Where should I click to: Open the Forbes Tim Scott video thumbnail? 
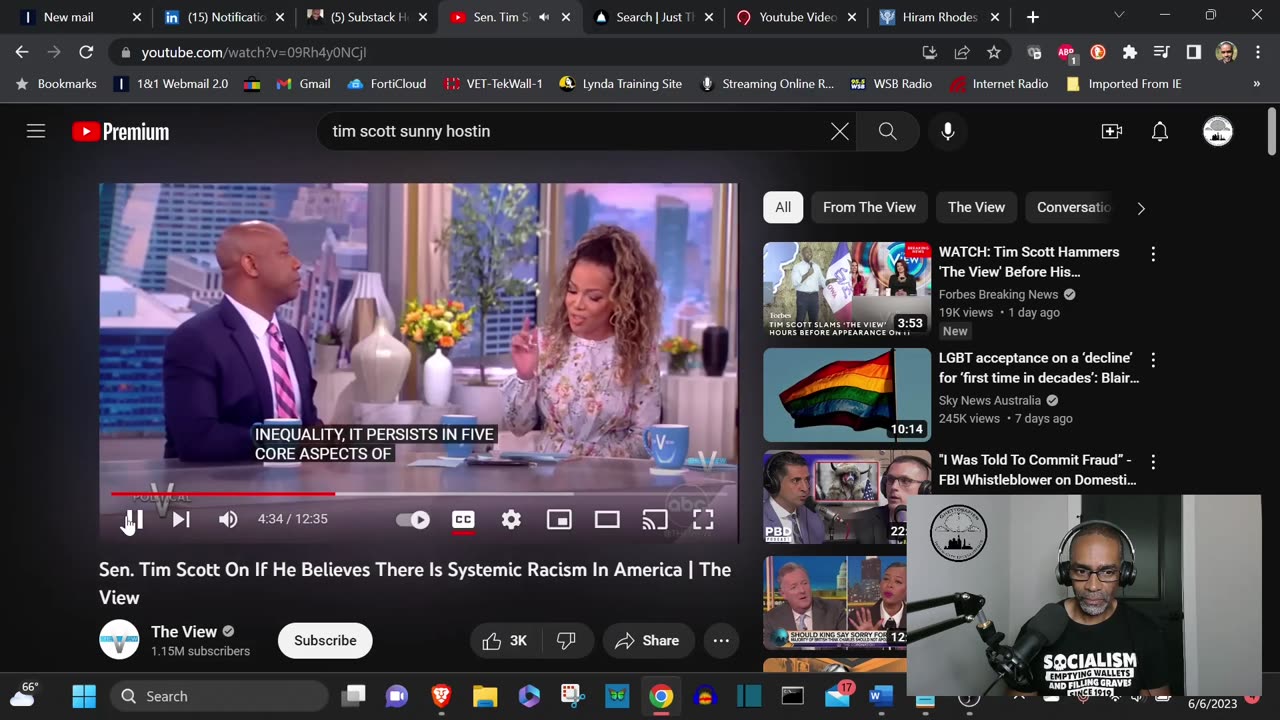[x=847, y=289]
